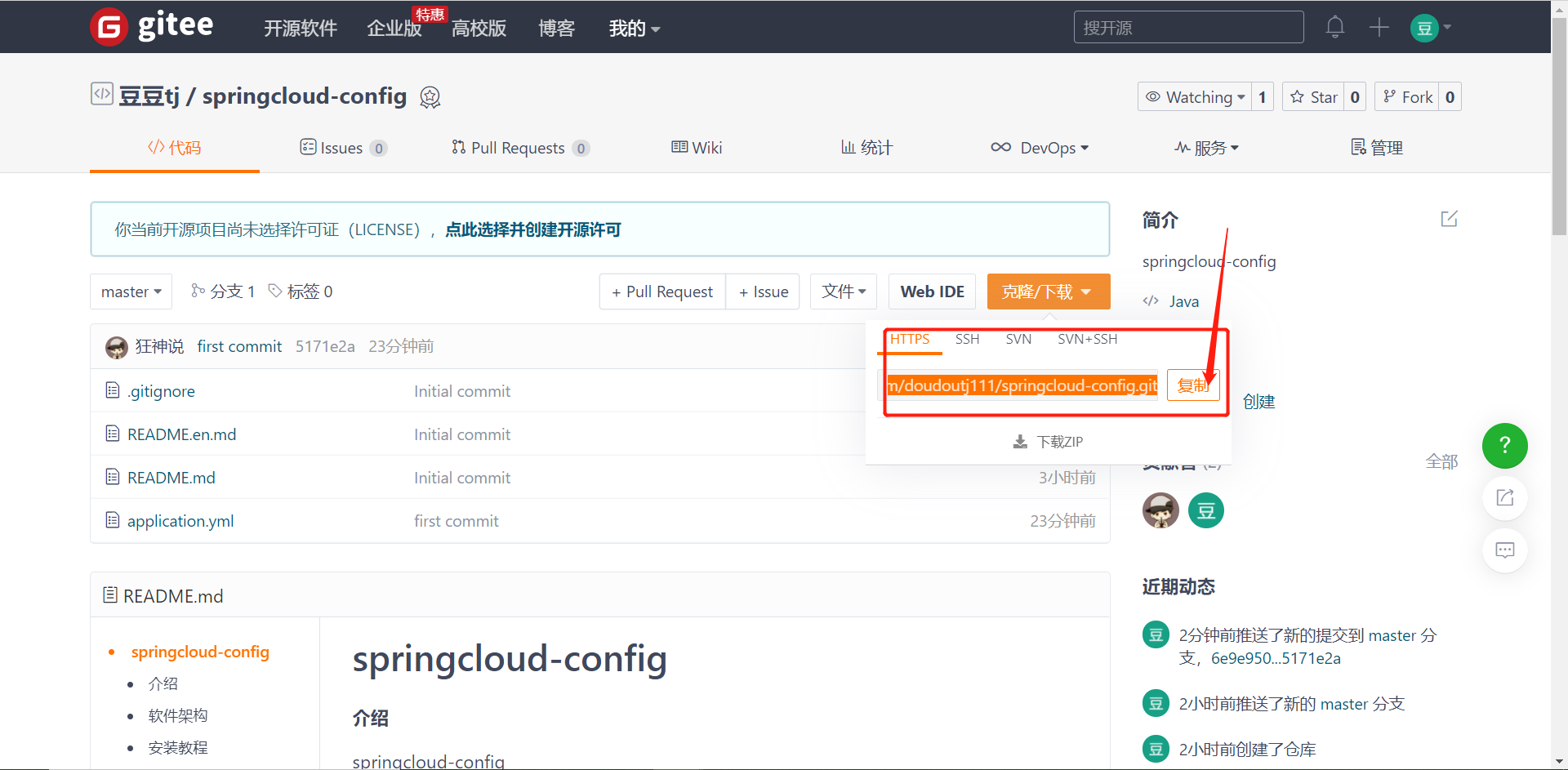Viewport: 1568px width, 770px height.
Task: Toggle the 克隆/下载 dropdown button
Action: [x=1049, y=292]
